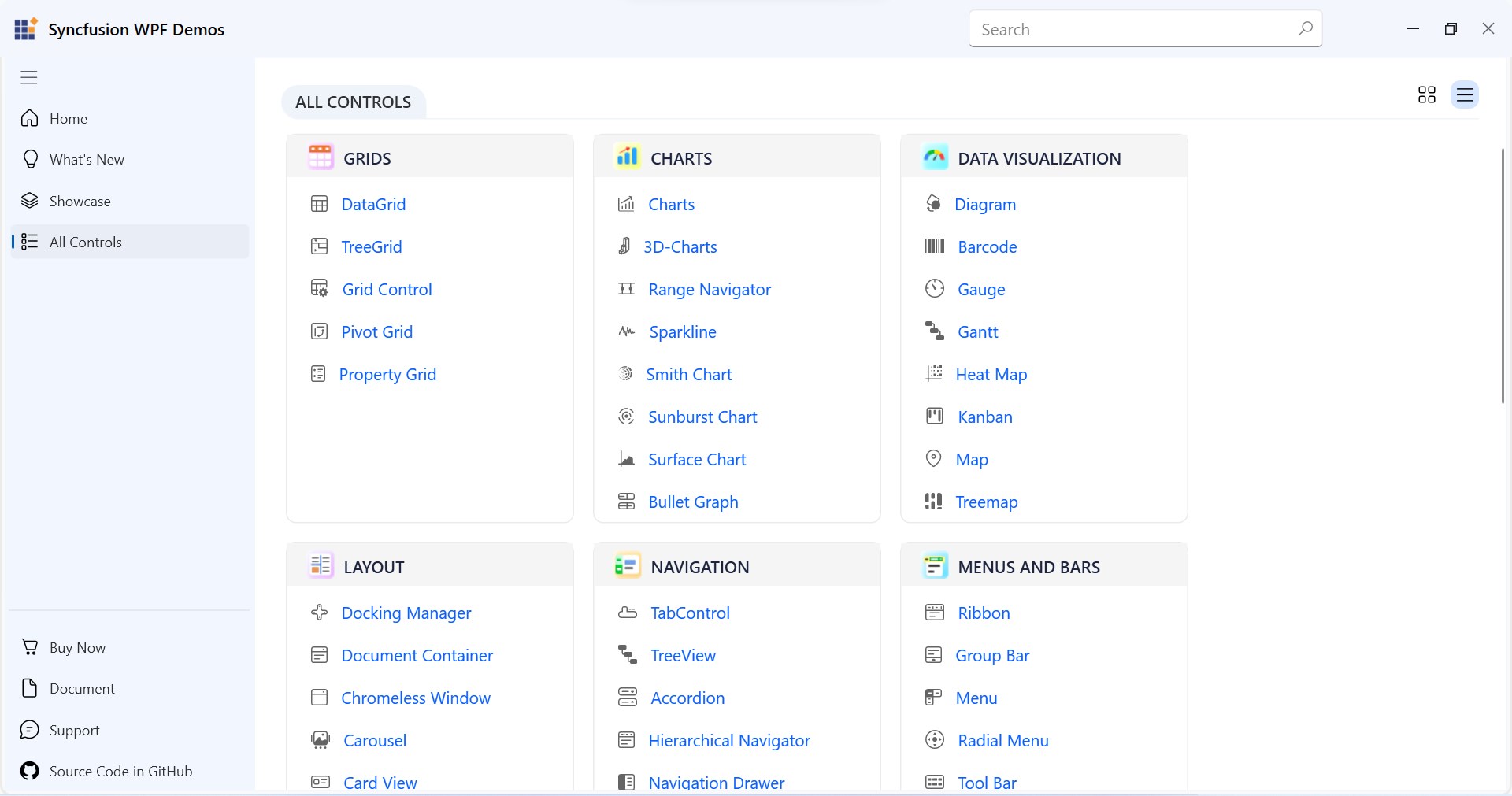
Task: Click the Buy Now cart icon
Action: (x=30, y=647)
